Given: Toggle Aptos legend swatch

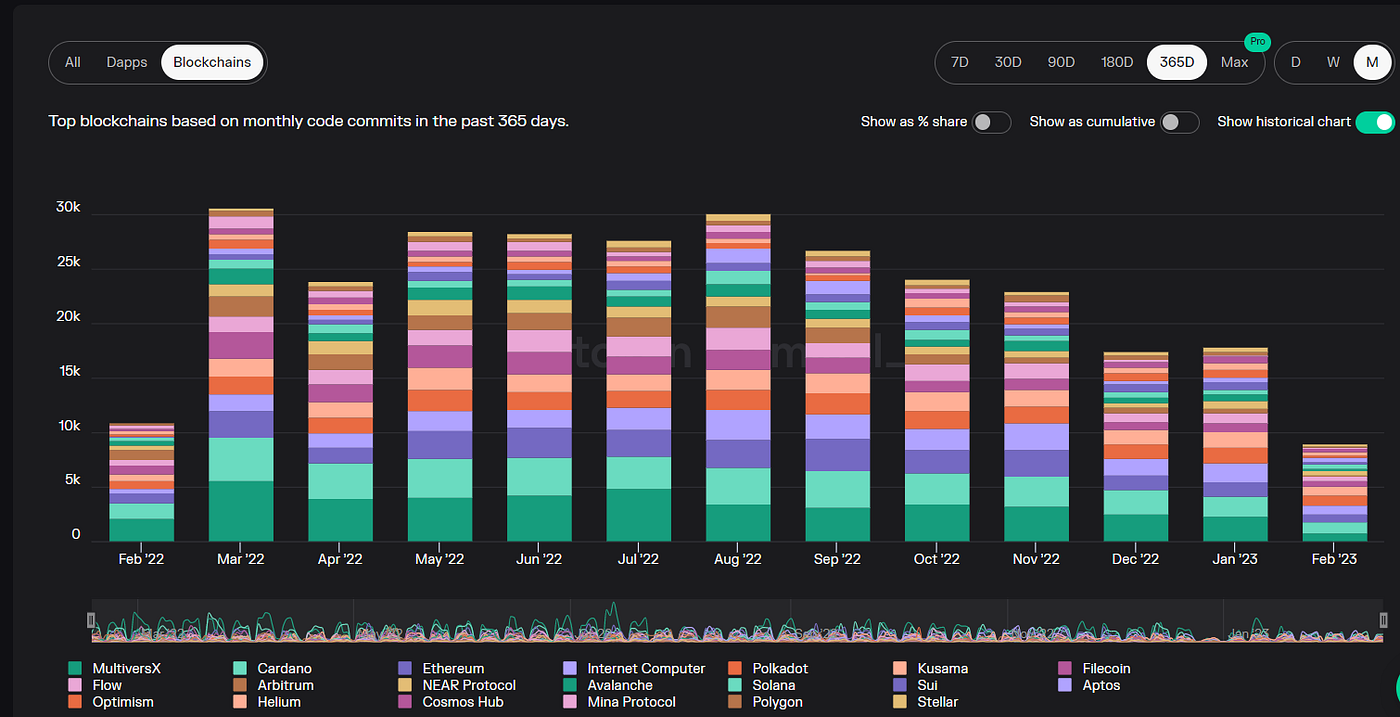Looking at the screenshot, I should tap(1064, 685).
